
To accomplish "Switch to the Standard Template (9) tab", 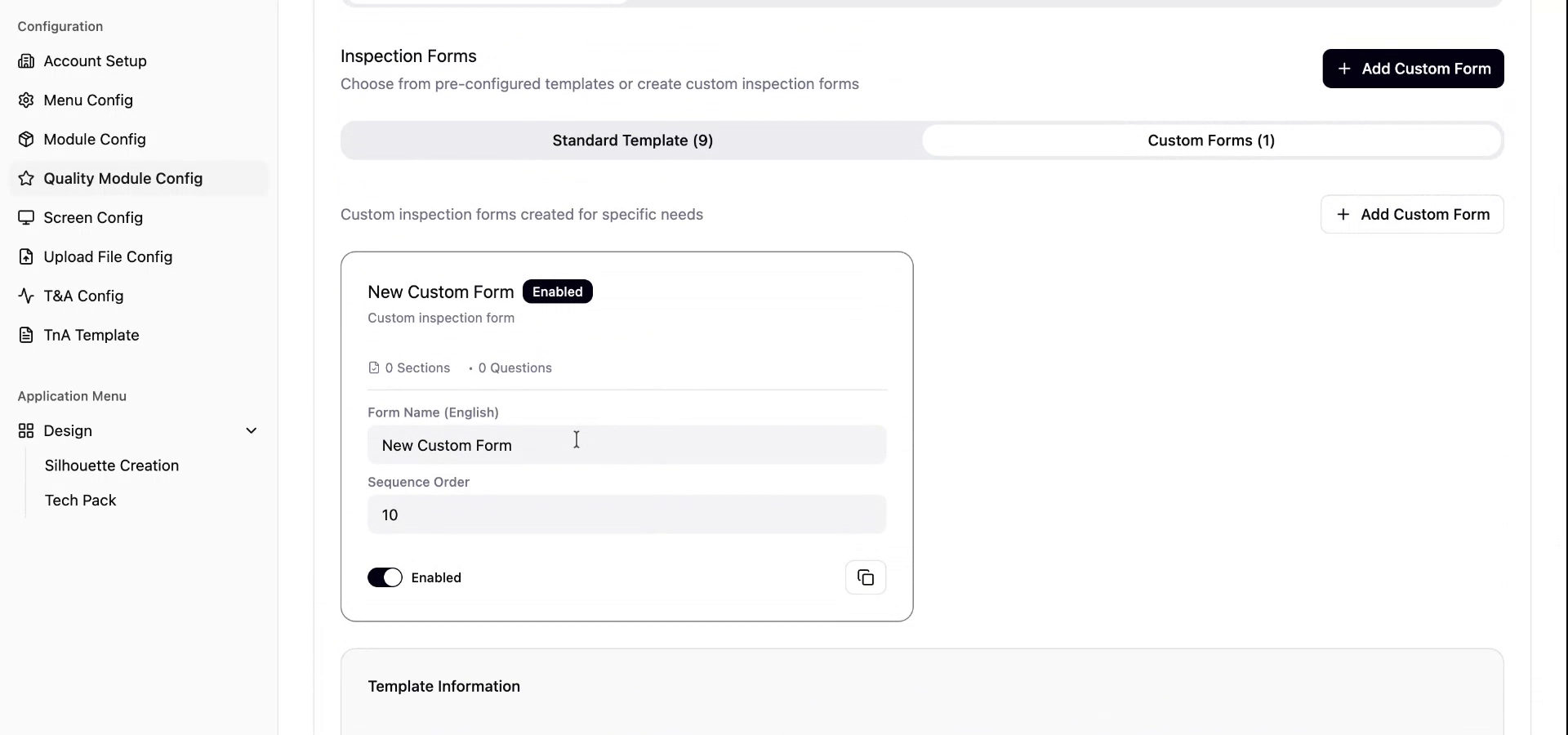I will tap(631, 140).
